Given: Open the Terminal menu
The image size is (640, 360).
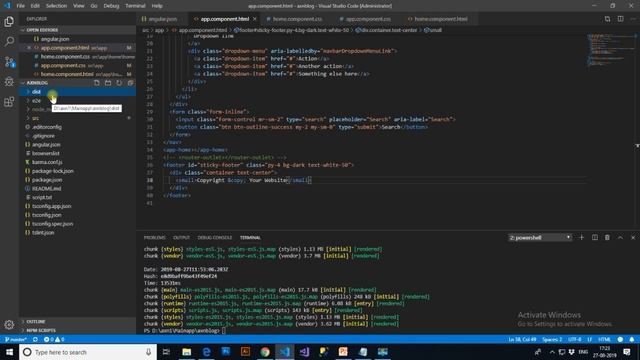Looking at the screenshot, I should click(135, 6).
